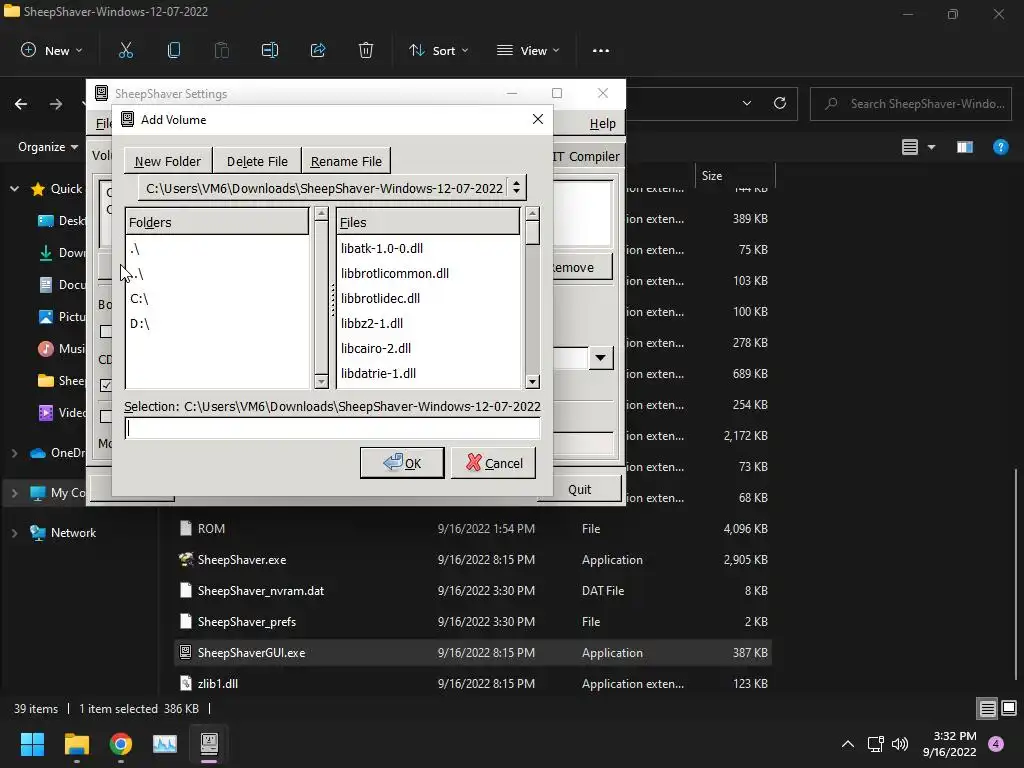Click New Folder in Add Volume dialog

168,161
